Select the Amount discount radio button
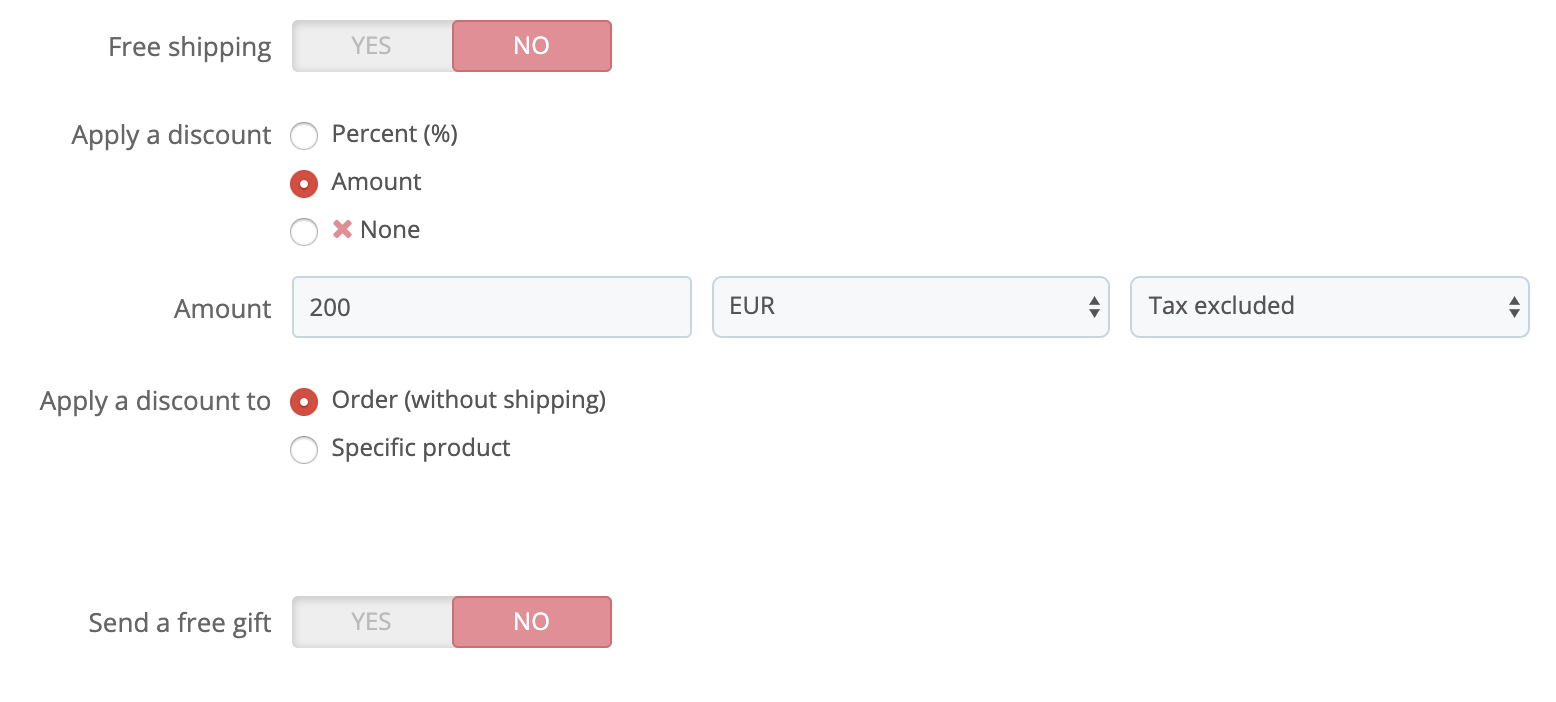The width and height of the screenshot is (1556, 702). (304, 183)
